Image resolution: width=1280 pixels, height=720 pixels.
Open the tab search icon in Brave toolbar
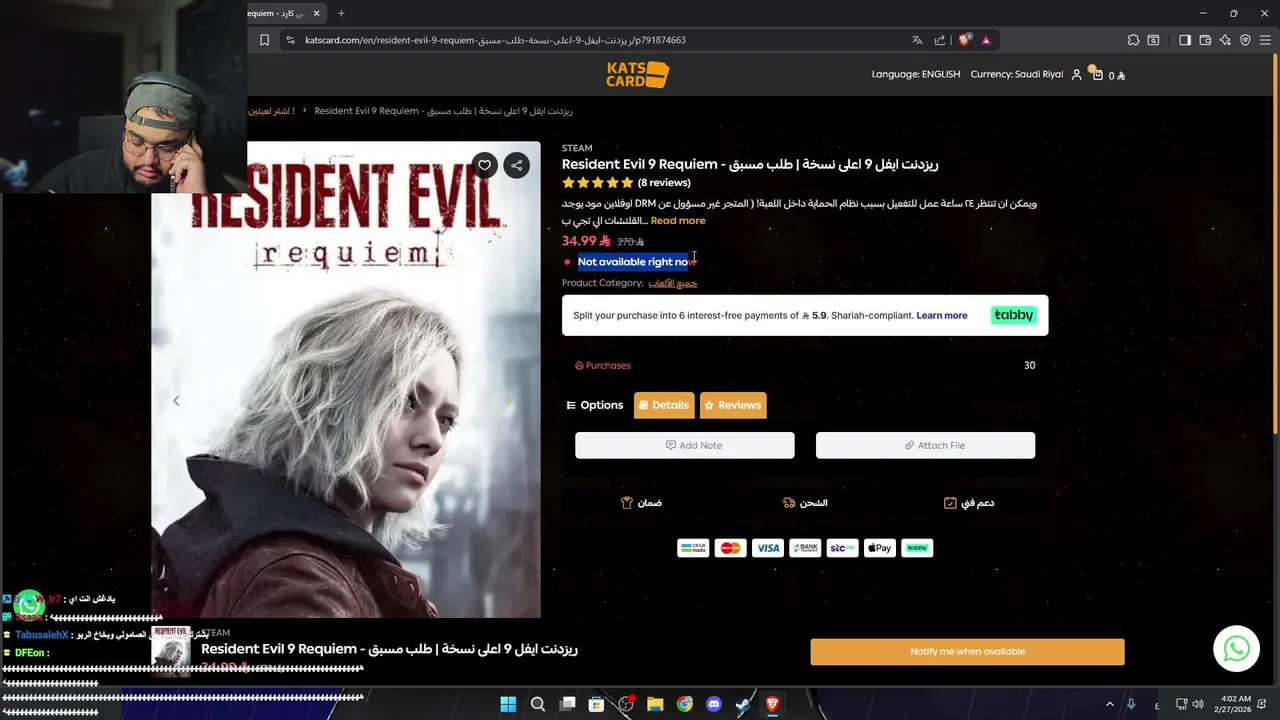point(1153,40)
